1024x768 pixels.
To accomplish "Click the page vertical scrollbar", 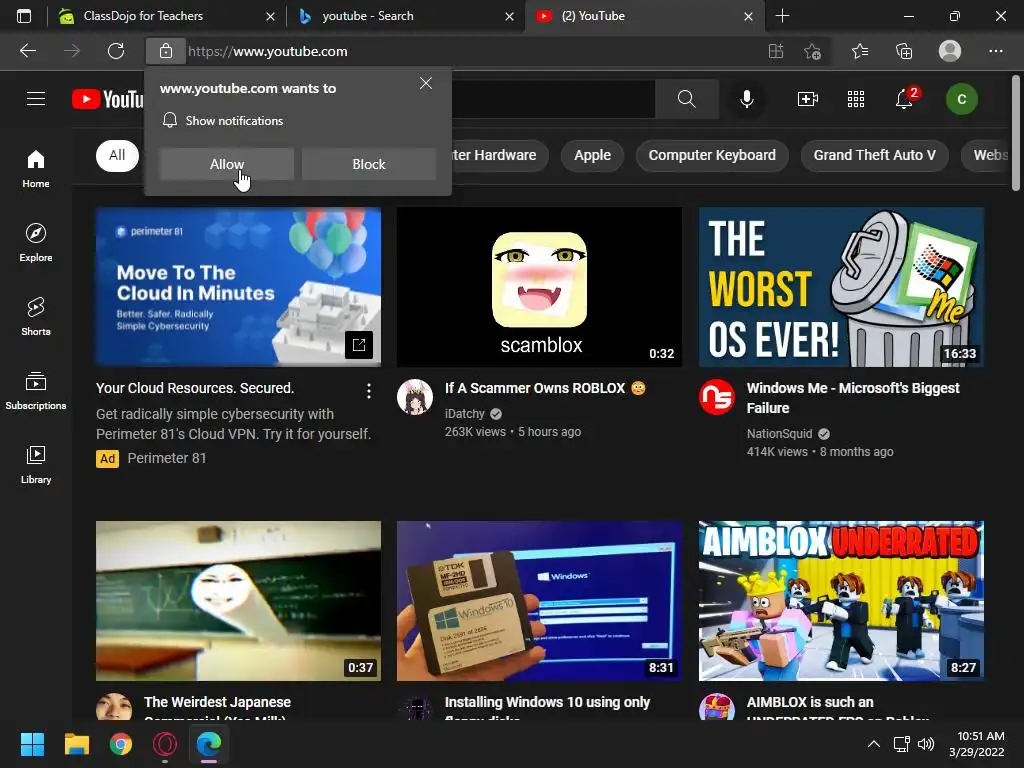I will click(x=1016, y=134).
